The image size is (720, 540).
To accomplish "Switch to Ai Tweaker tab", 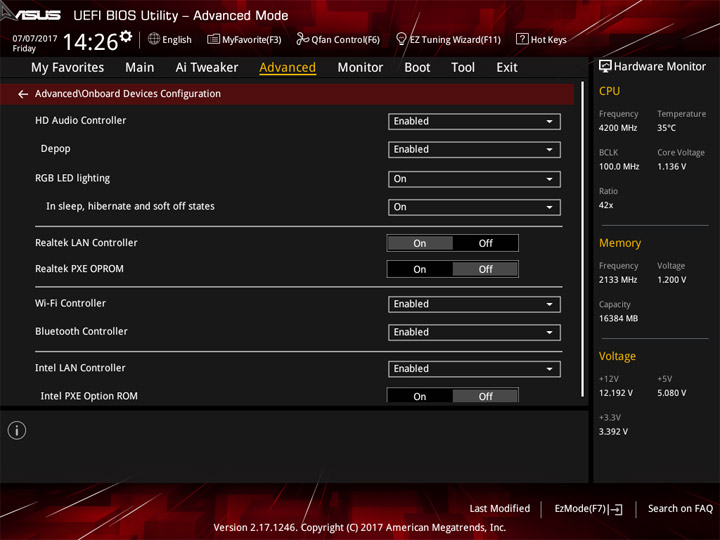I will pos(207,68).
